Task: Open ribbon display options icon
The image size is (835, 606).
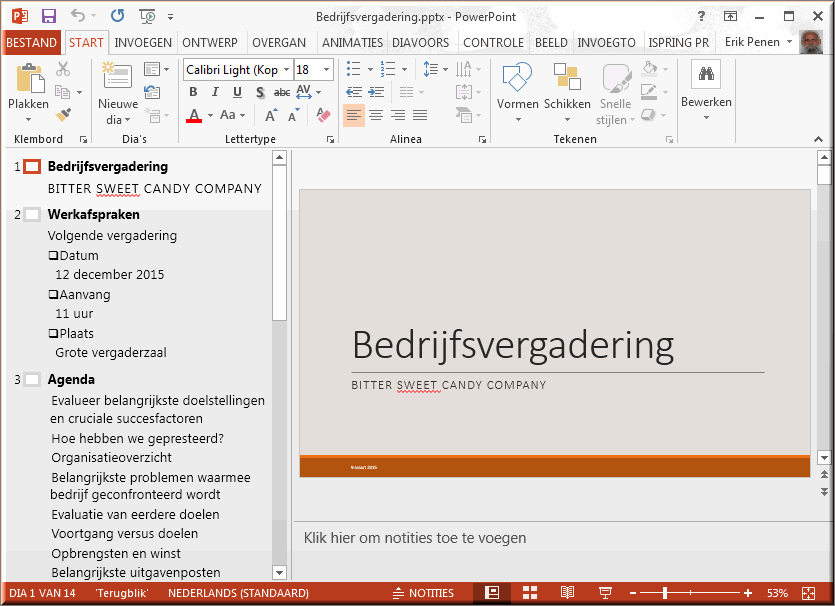Action: (x=730, y=17)
